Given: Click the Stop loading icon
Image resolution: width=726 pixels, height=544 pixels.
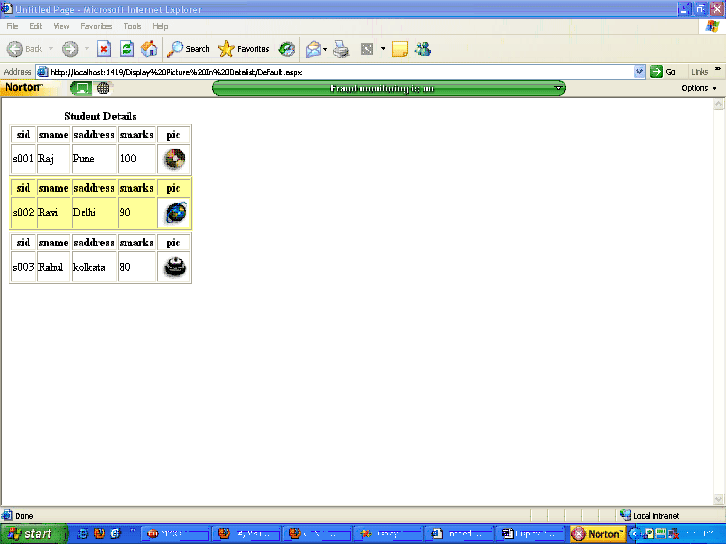Looking at the screenshot, I should (x=104, y=49).
